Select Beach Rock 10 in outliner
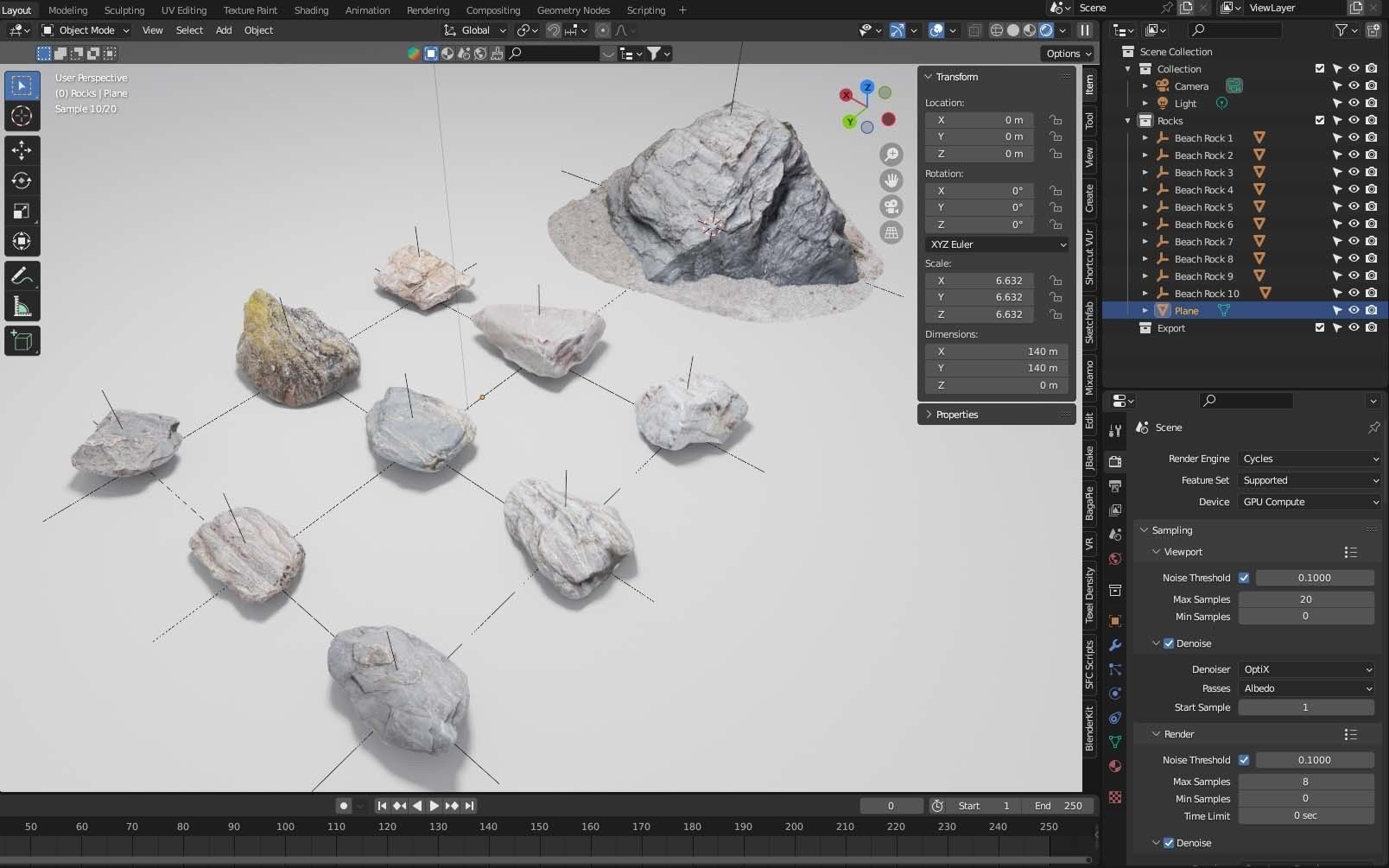Viewport: 1389px width, 868px height. (1206, 293)
